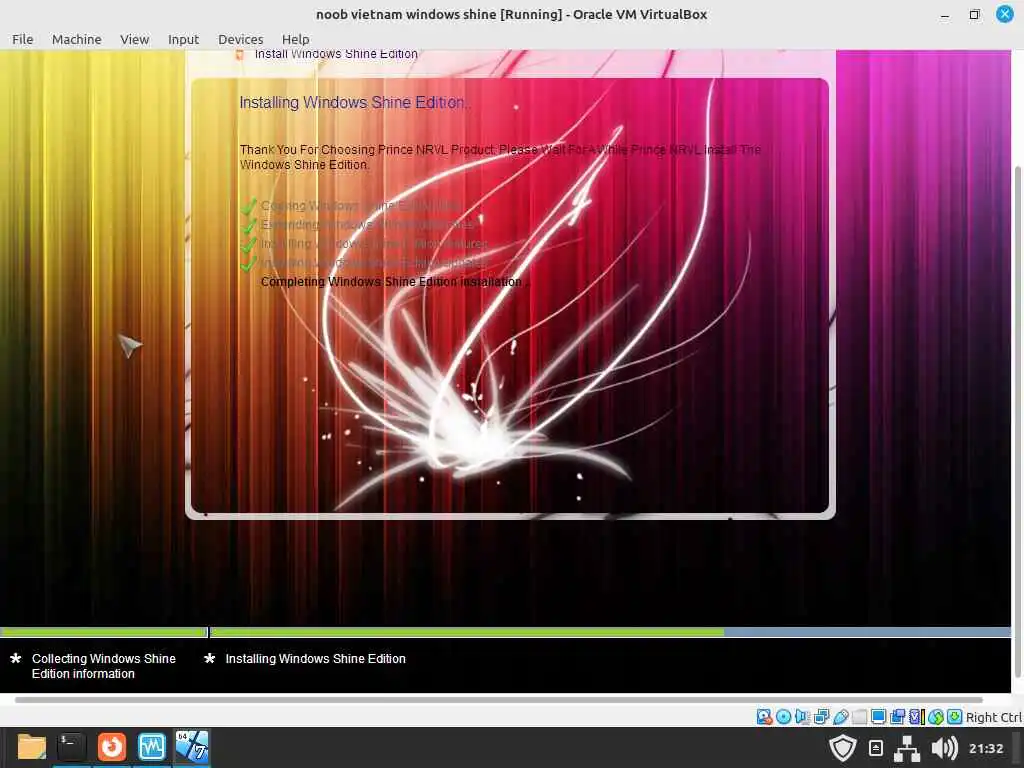Click the shared folders status icon
1024x768 pixels.
point(859,717)
